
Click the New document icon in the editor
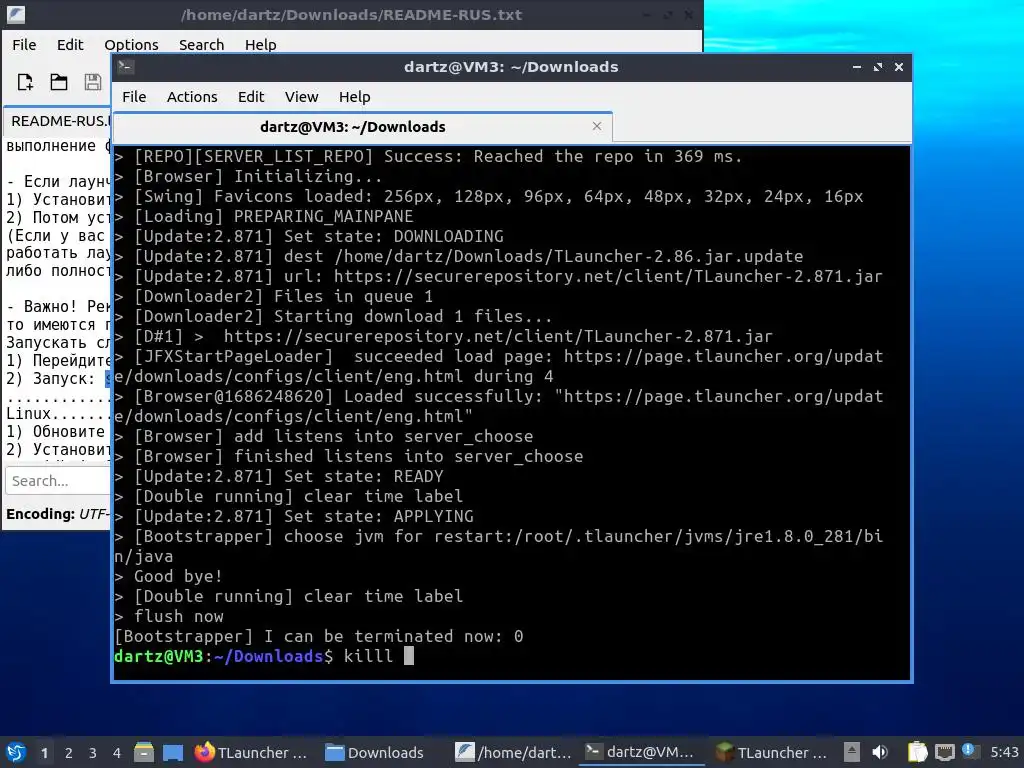(x=25, y=82)
